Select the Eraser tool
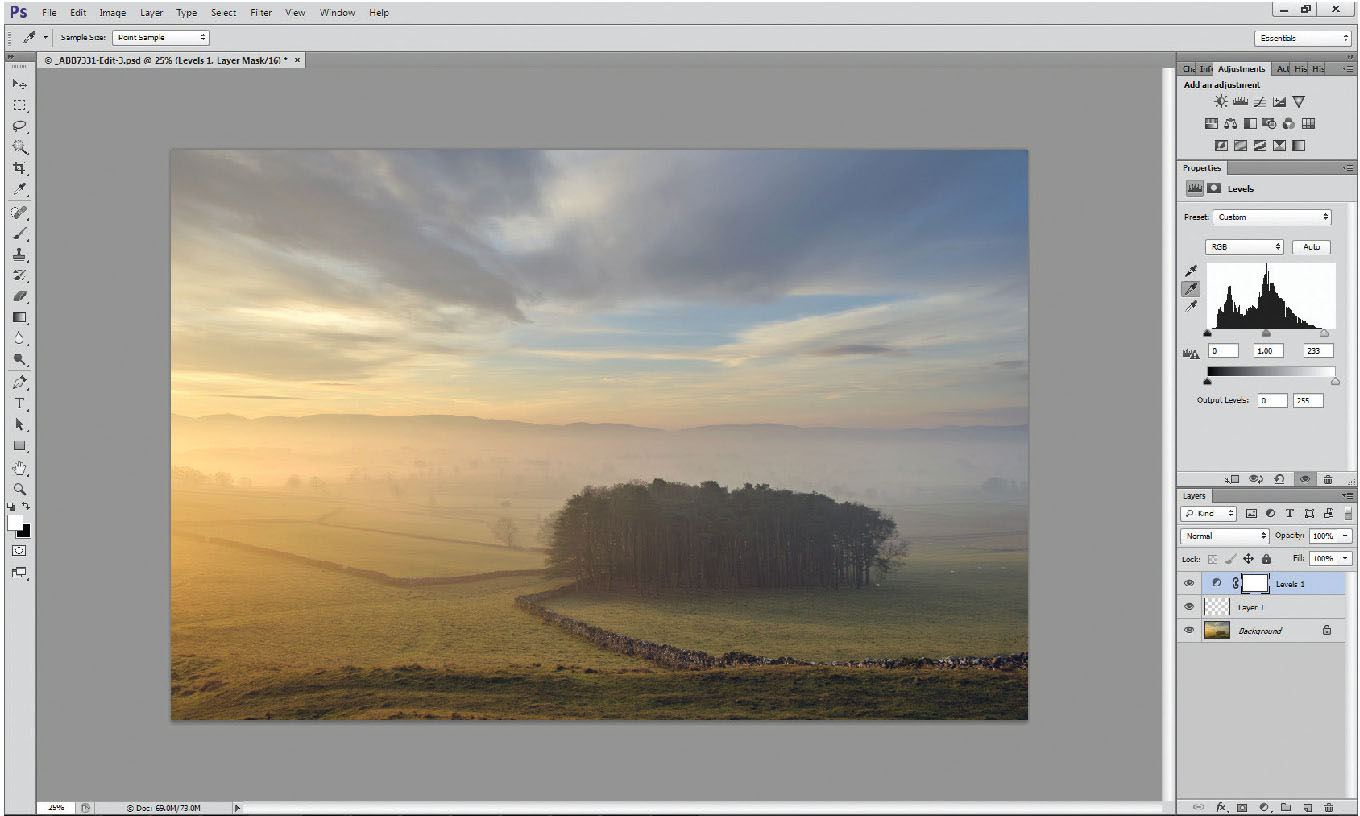This screenshot has width=1360, height=816. (19, 296)
